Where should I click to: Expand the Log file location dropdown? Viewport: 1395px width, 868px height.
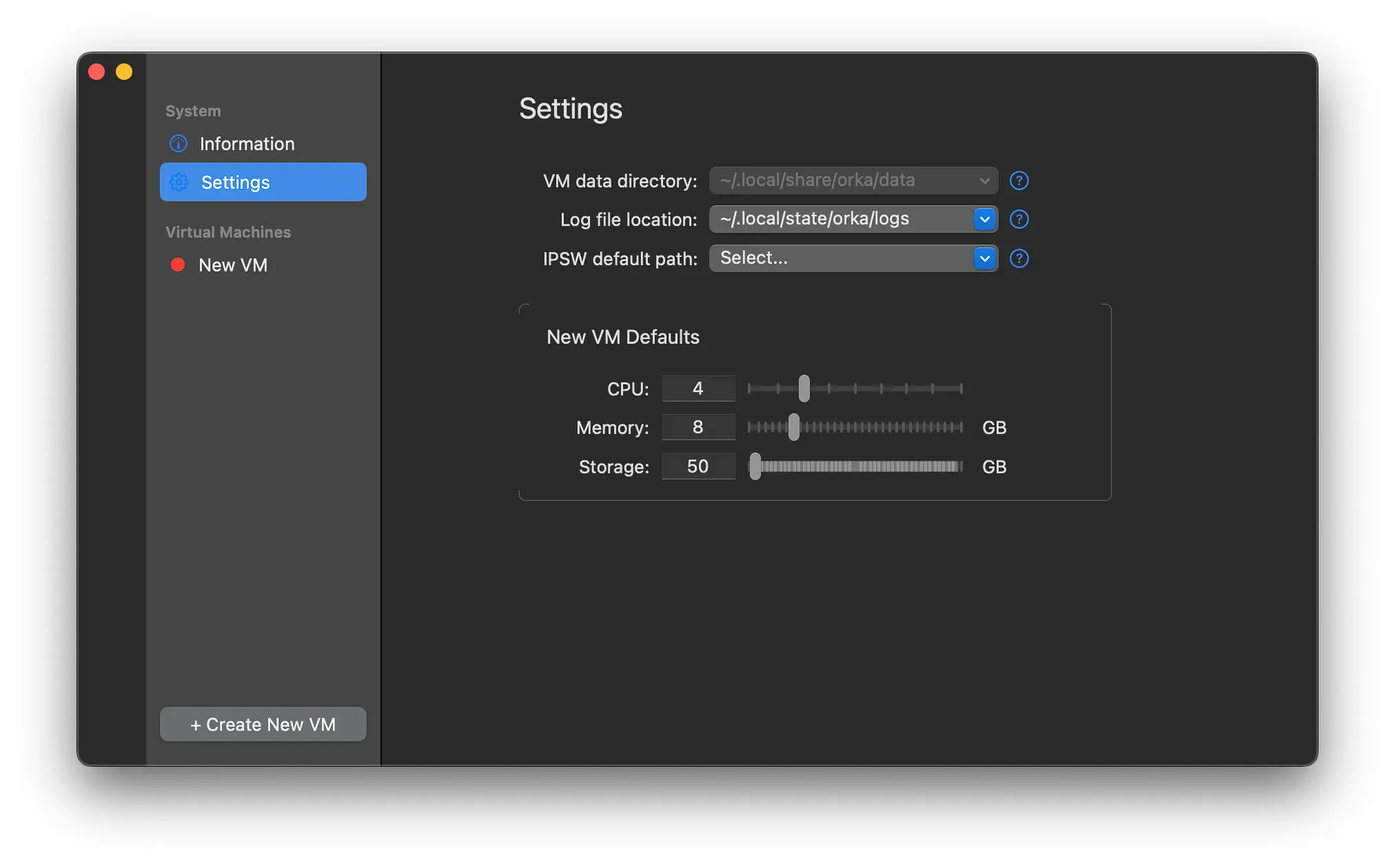point(984,218)
